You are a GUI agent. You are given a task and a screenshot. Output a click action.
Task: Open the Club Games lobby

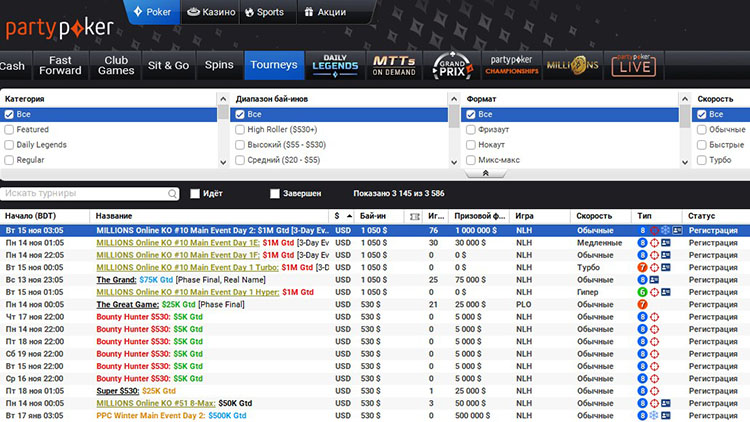116,65
